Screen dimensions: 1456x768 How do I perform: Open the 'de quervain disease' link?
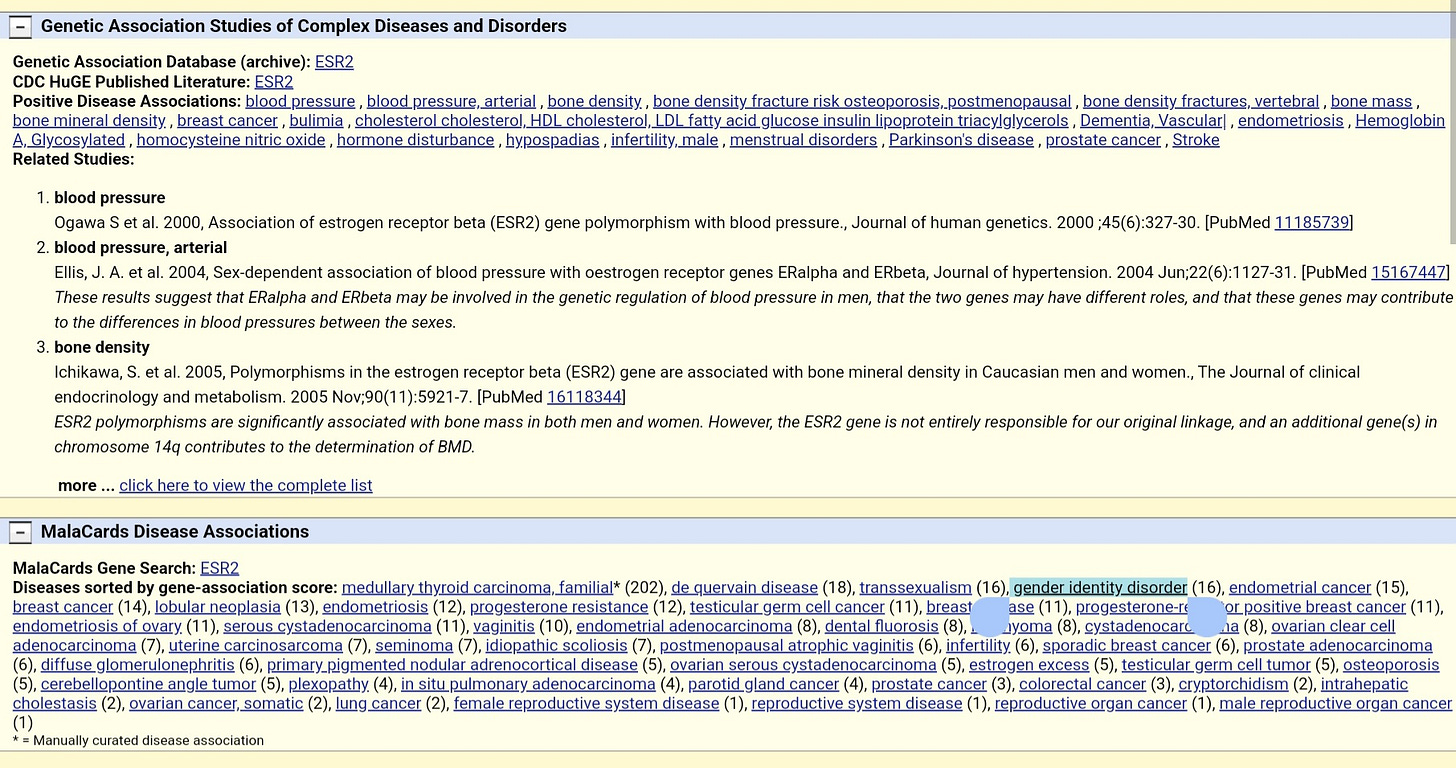[745, 588]
